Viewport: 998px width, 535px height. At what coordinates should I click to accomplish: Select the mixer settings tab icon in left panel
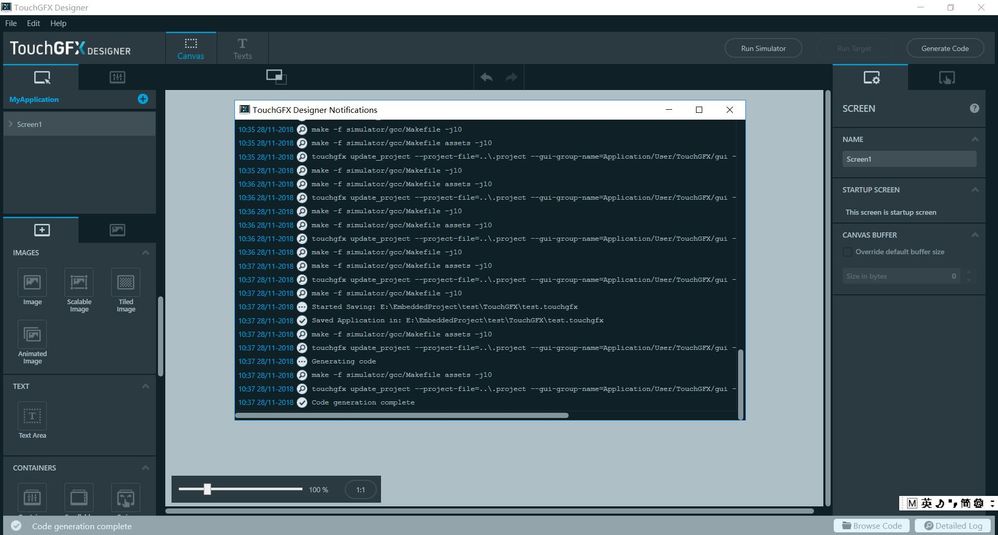click(x=117, y=77)
